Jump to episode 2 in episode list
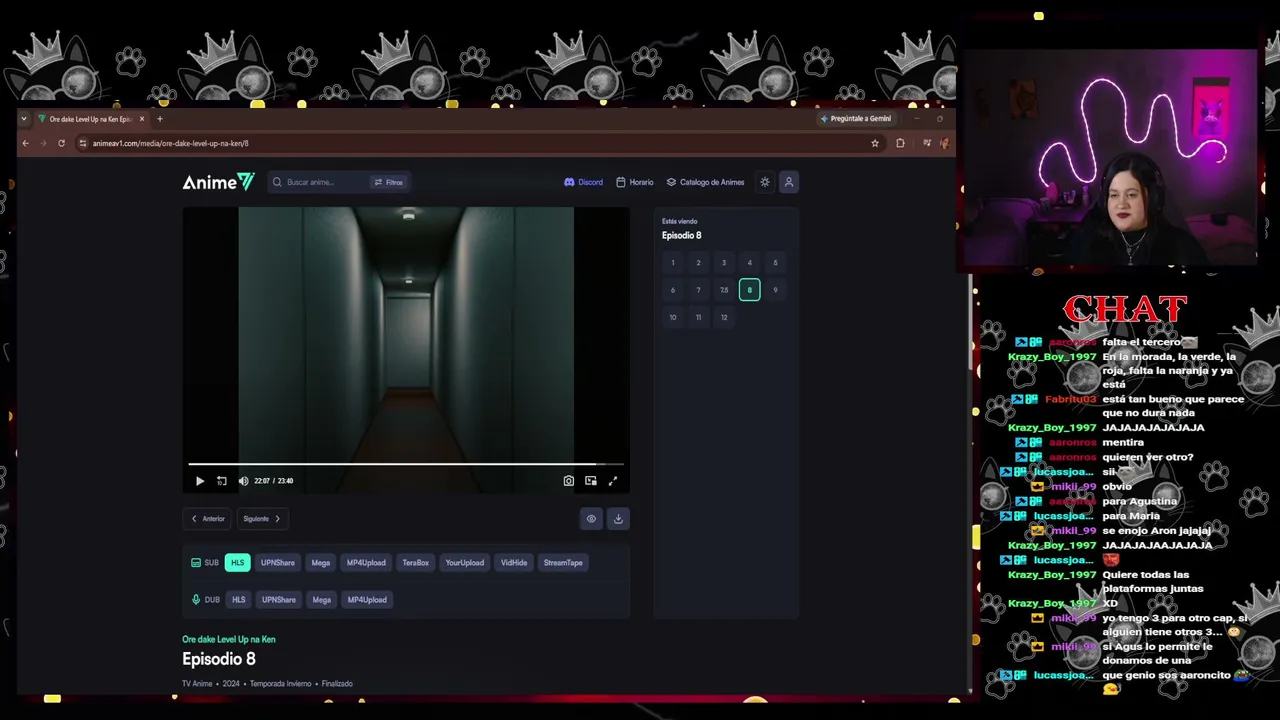This screenshot has height=720, width=1280. point(698,263)
